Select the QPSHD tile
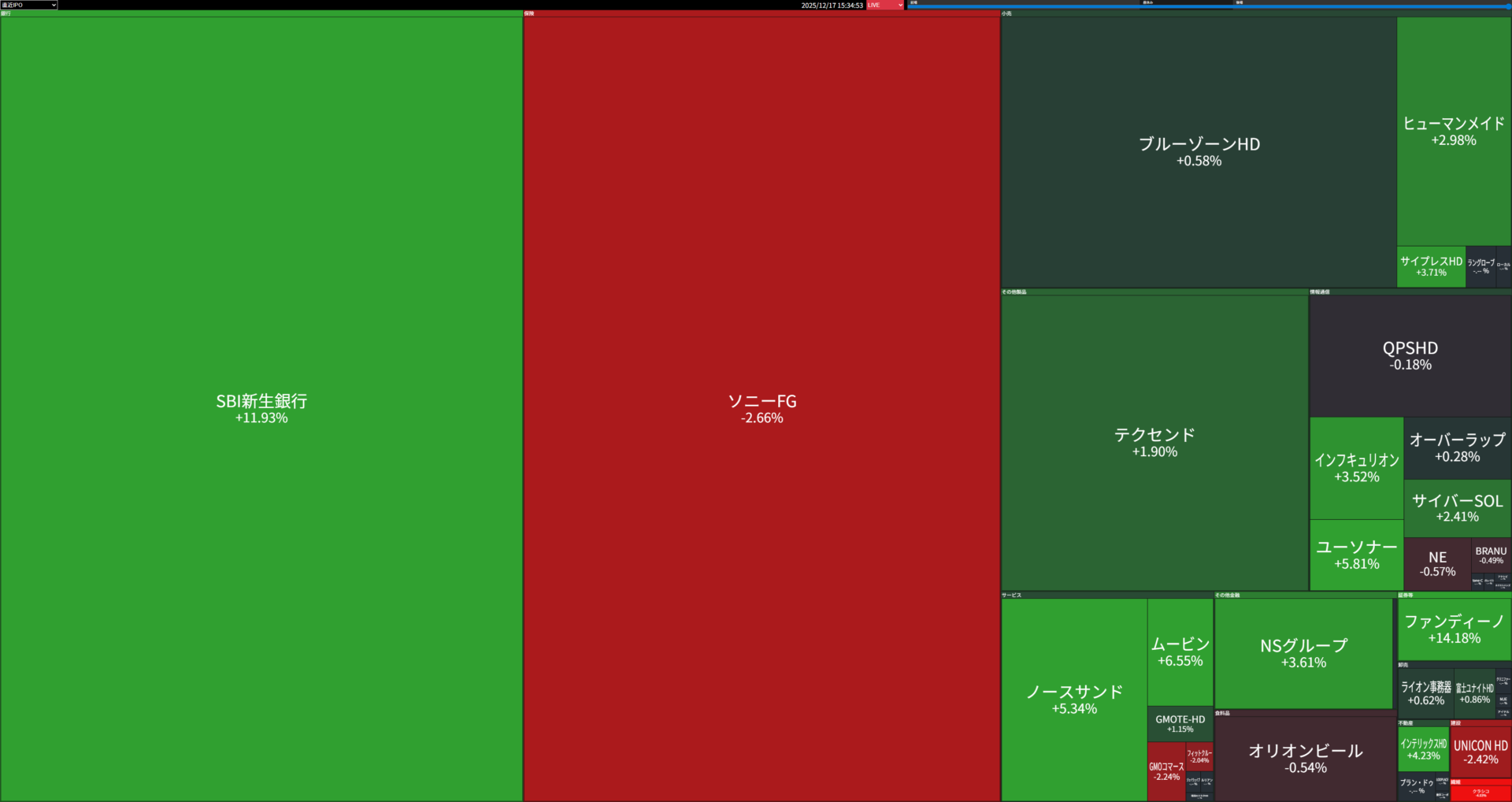This screenshot has width=1512, height=802. (1410, 355)
